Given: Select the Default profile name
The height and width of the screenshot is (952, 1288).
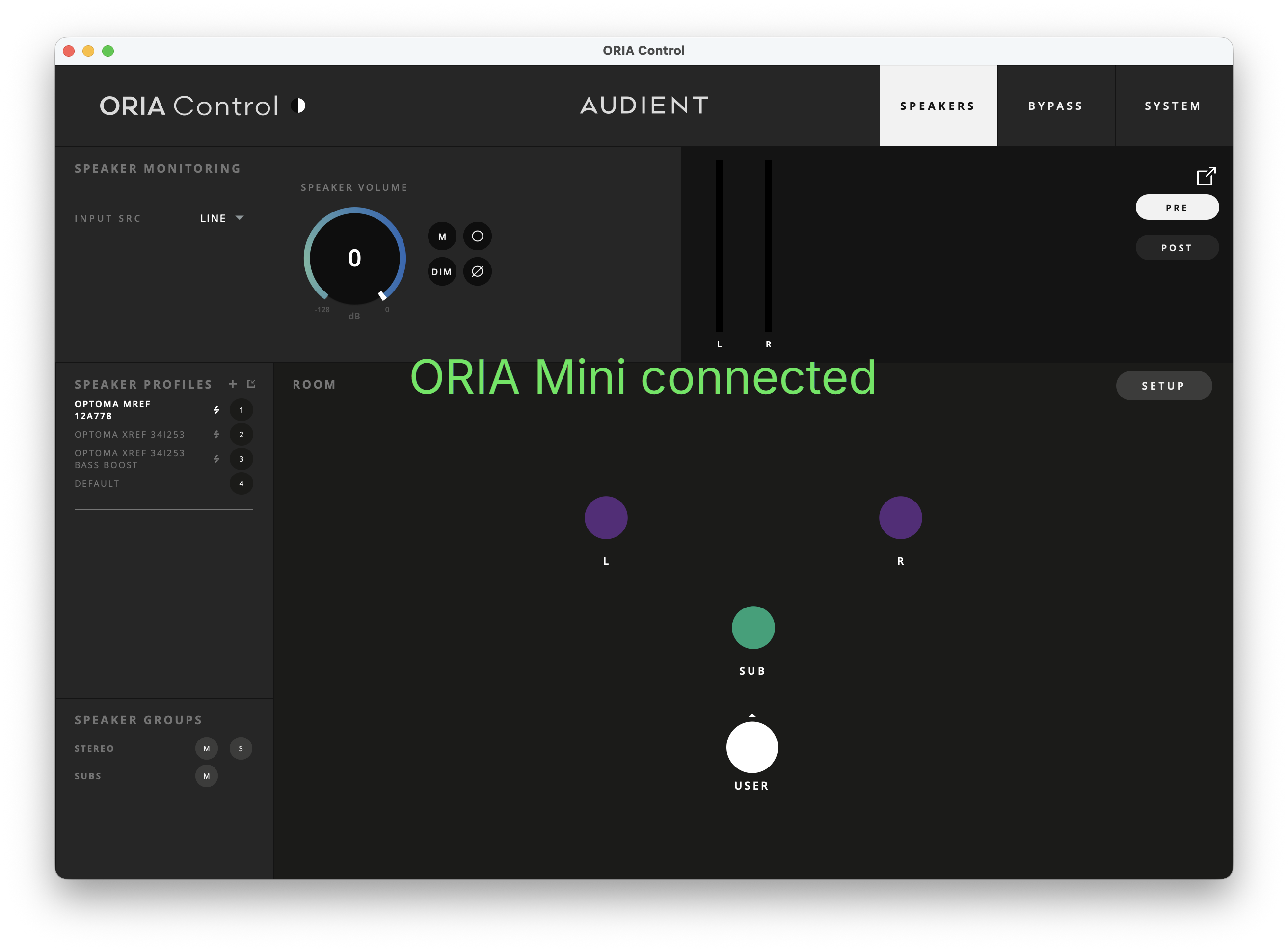Looking at the screenshot, I should click(97, 483).
